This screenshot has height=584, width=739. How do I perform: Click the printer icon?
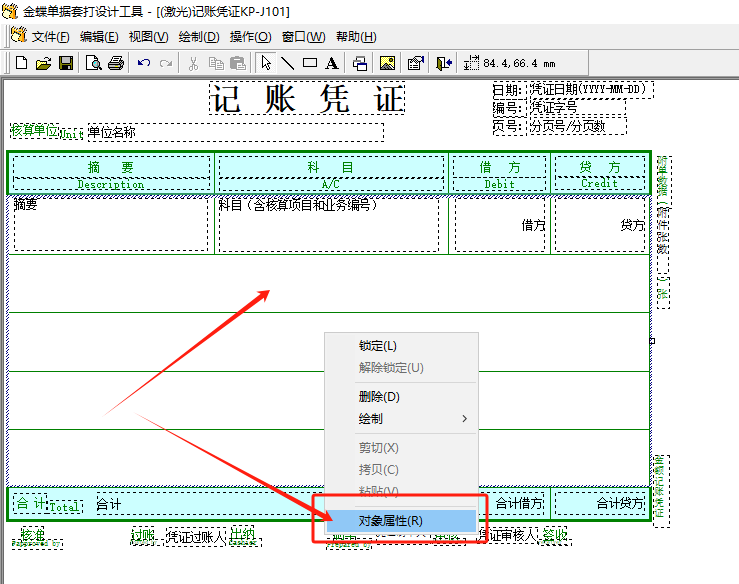click(116, 63)
